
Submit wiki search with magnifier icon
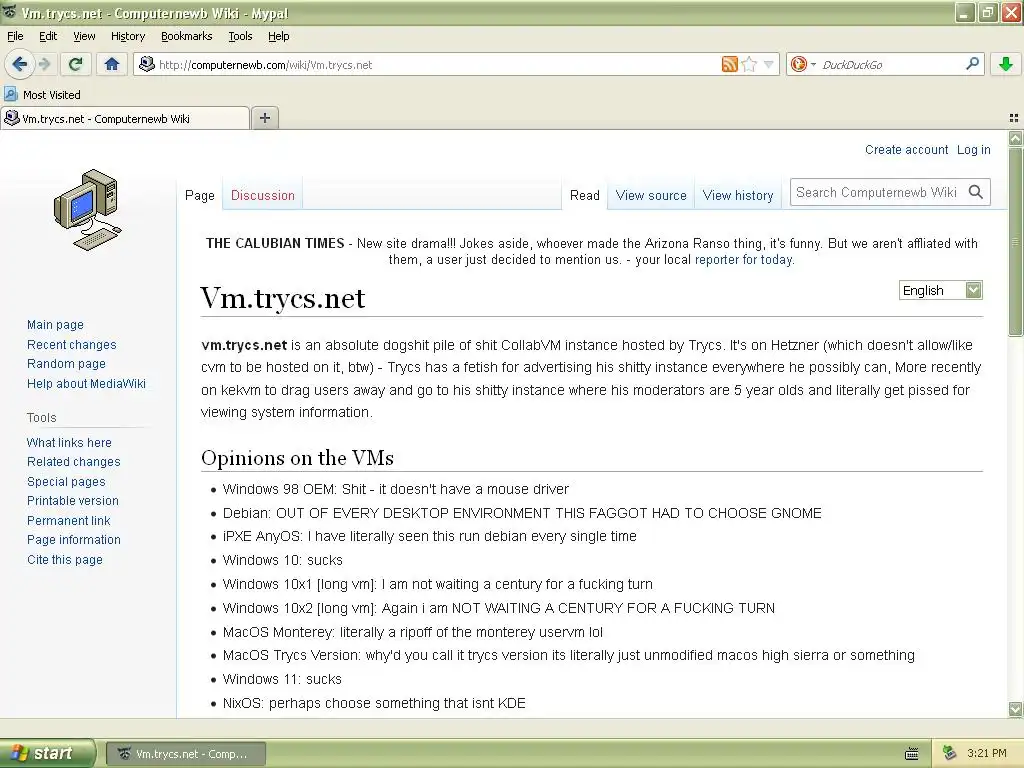(x=976, y=192)
